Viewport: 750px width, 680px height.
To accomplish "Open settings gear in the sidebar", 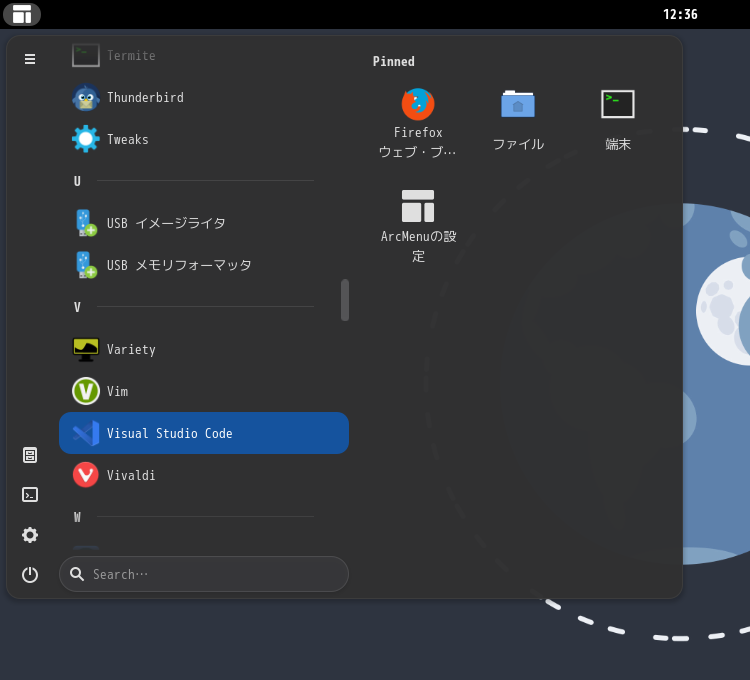I will pos(30,535).
